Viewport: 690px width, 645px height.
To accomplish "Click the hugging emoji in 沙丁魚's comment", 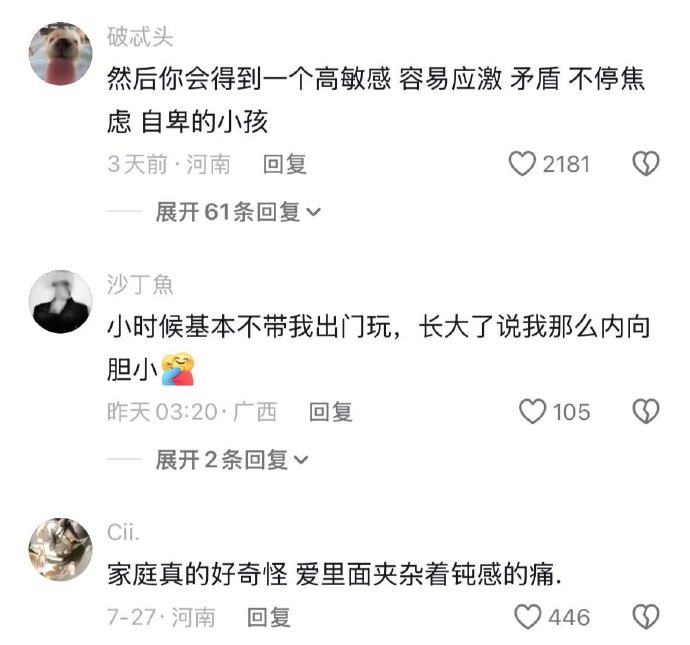I will [x=178, y=369].
